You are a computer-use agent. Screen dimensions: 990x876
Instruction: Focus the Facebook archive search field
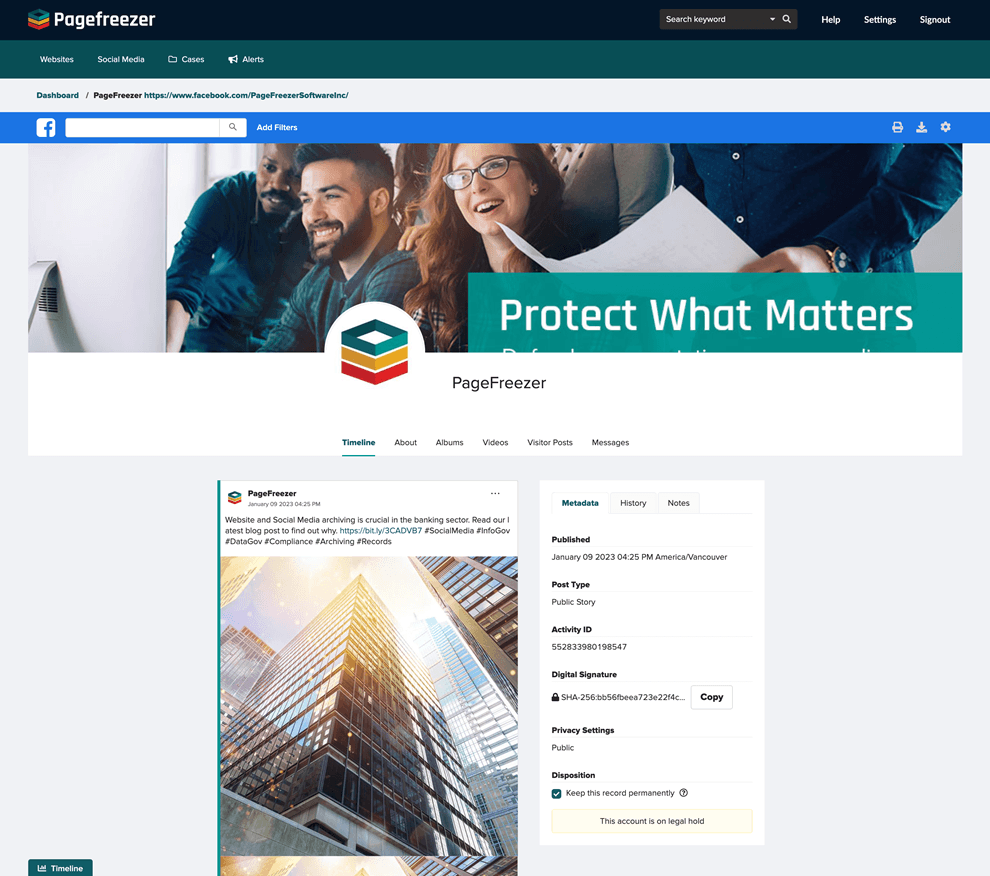pyautogui.click(x=143, y=128)
